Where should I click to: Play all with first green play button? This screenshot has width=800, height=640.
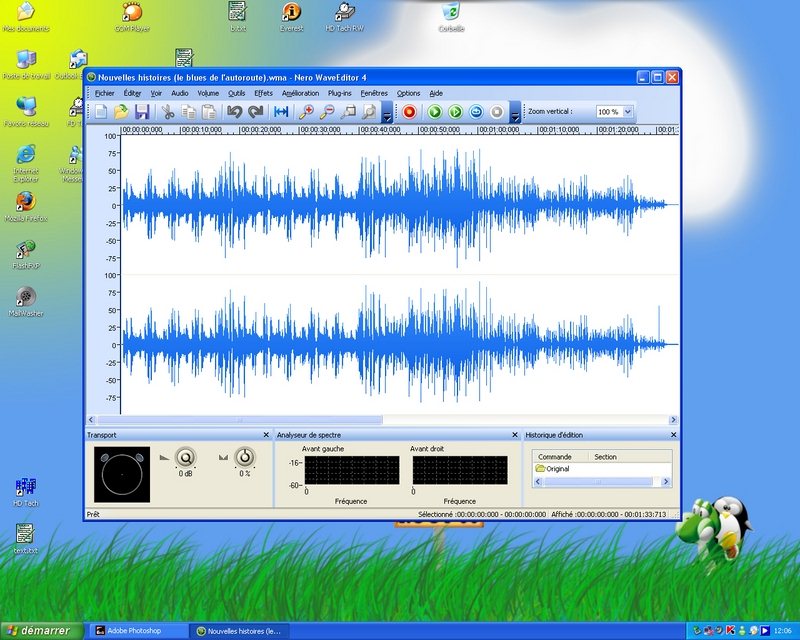click(x=435, y=112)
